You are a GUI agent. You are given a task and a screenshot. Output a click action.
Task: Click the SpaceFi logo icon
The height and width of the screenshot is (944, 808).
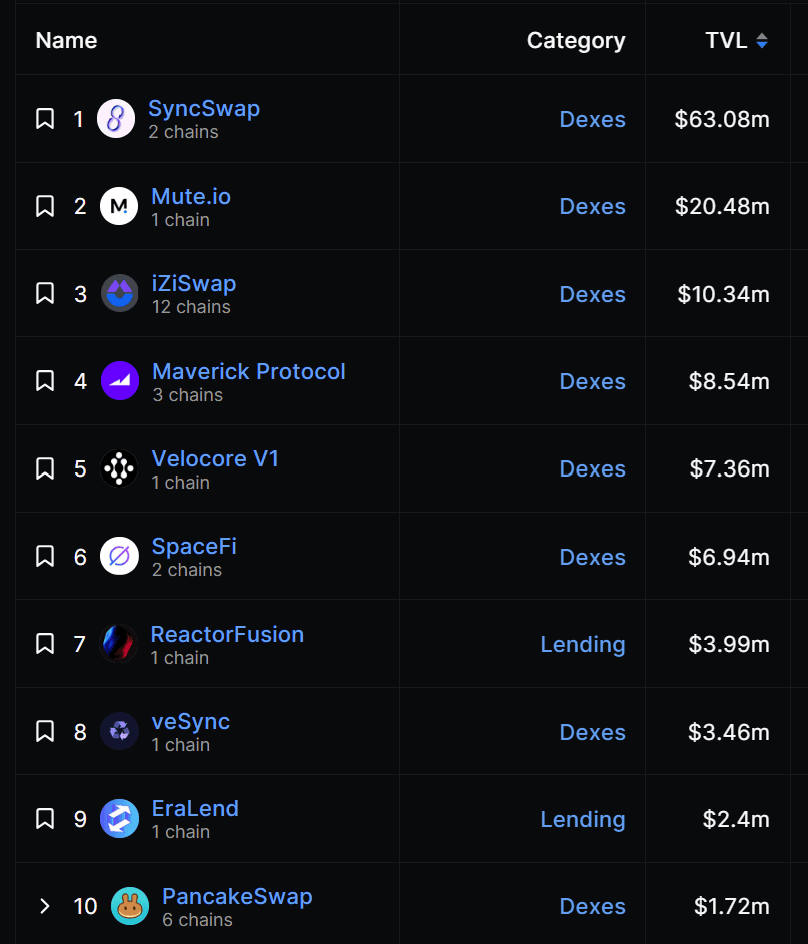coord(119,556)
